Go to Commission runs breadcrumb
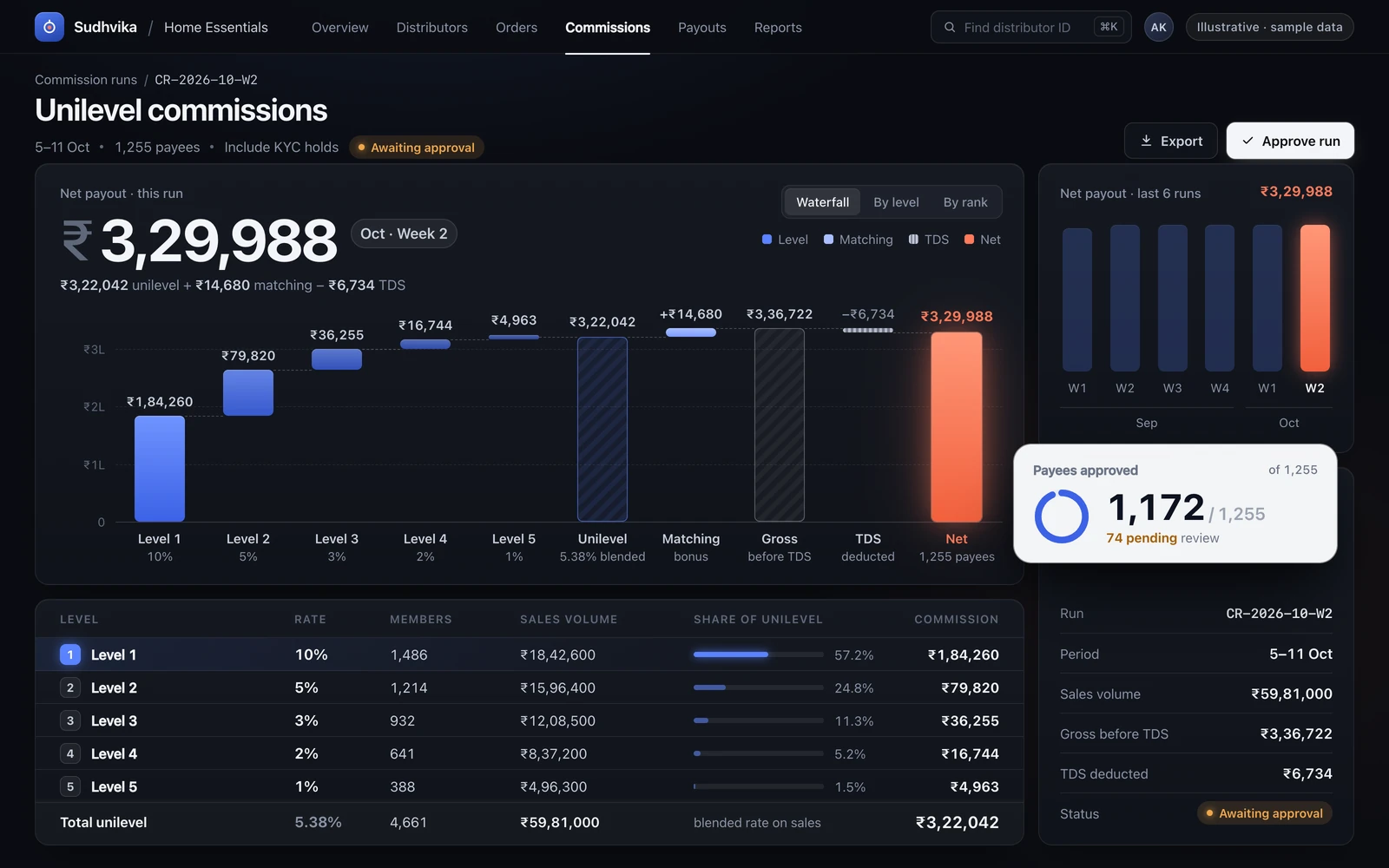The image size is (1389, 868). 86,80
